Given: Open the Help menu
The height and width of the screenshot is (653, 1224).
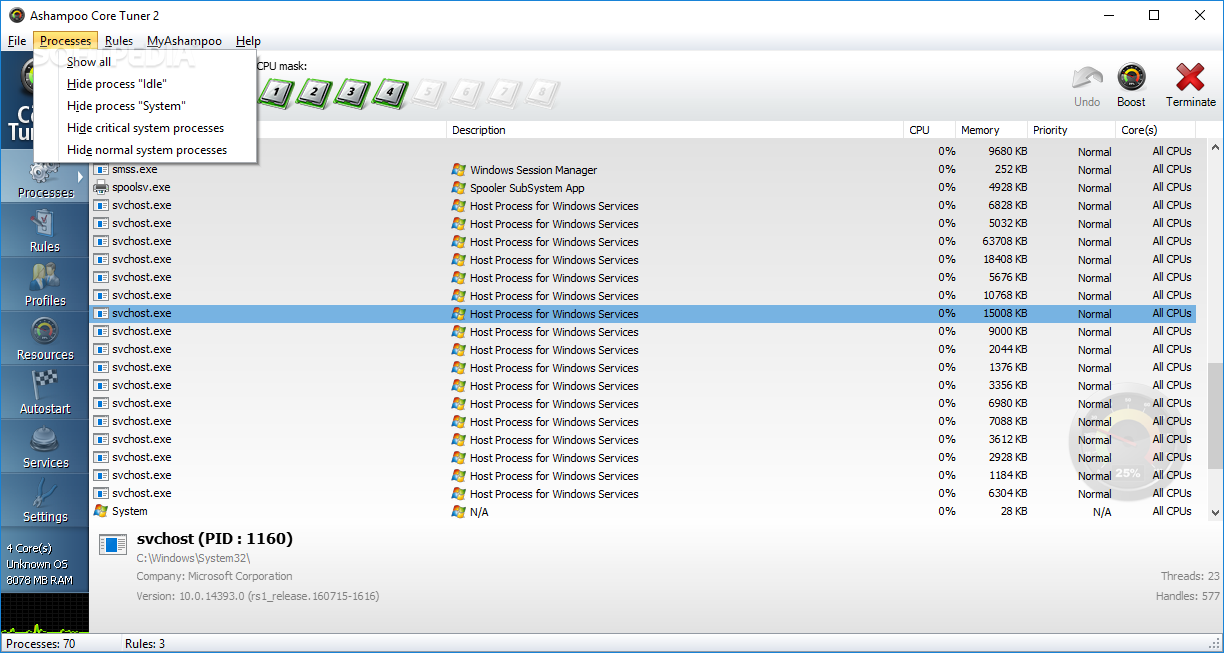Looking at the screenshot, I should pos(248,41).
